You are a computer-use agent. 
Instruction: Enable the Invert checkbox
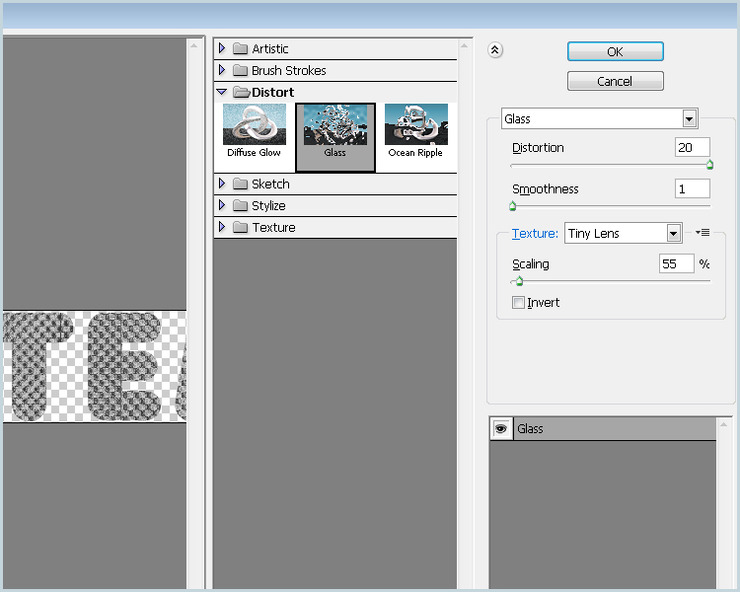[x=518, y=303]
